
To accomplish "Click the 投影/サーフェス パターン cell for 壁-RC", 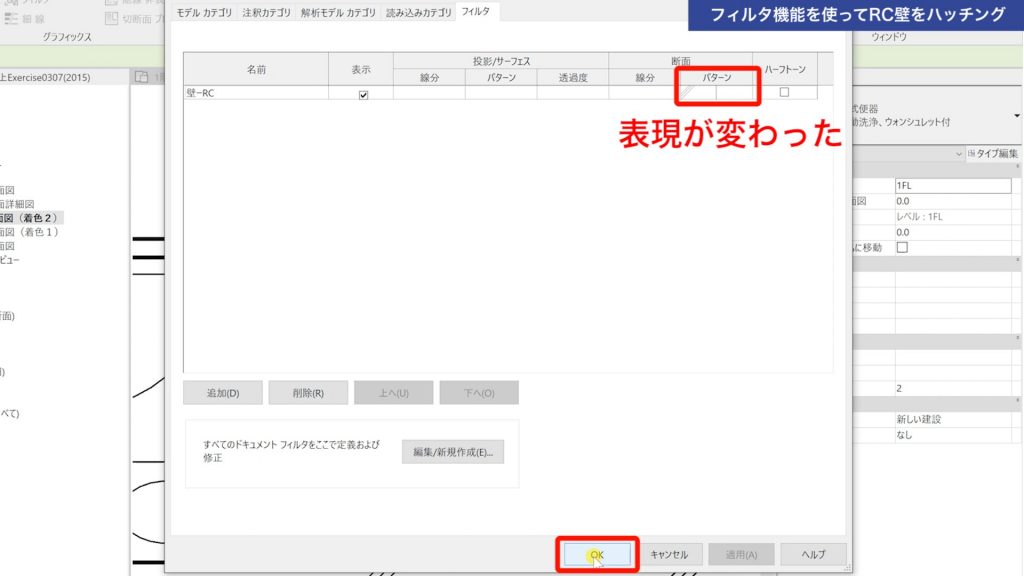I will pyautogui.click(x=501, y=93).
